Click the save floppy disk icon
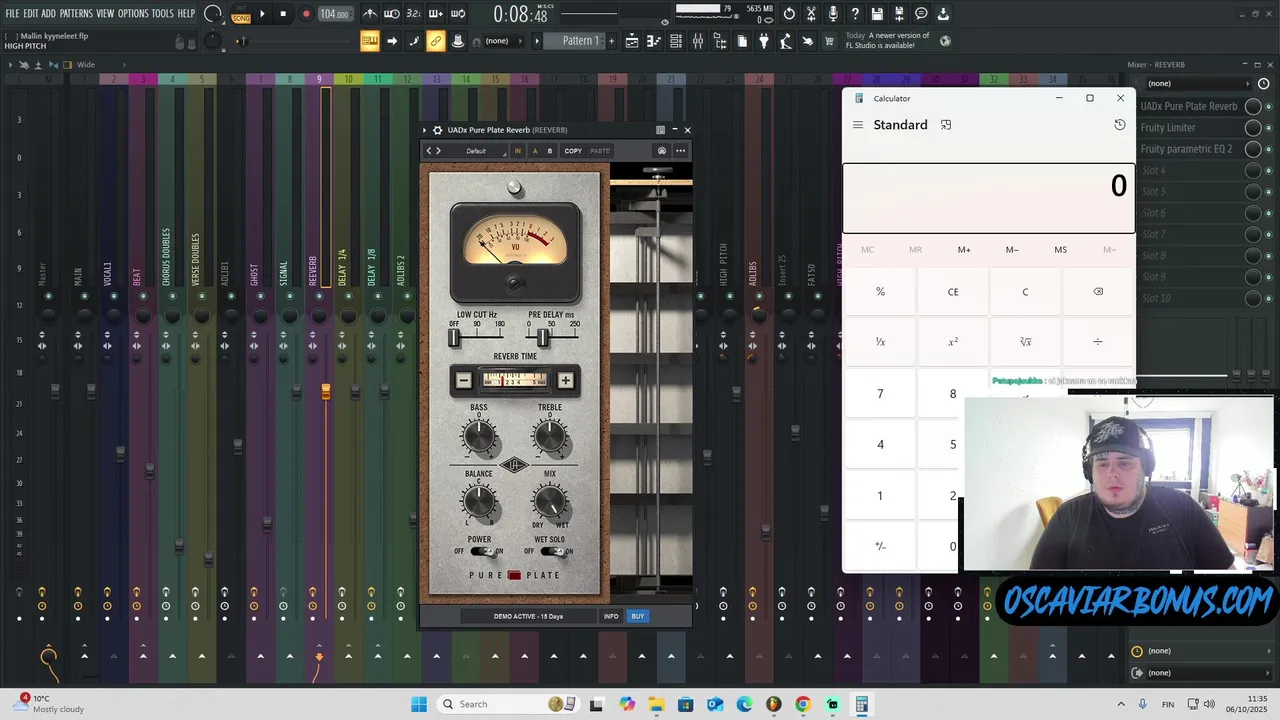 [877, 14]
